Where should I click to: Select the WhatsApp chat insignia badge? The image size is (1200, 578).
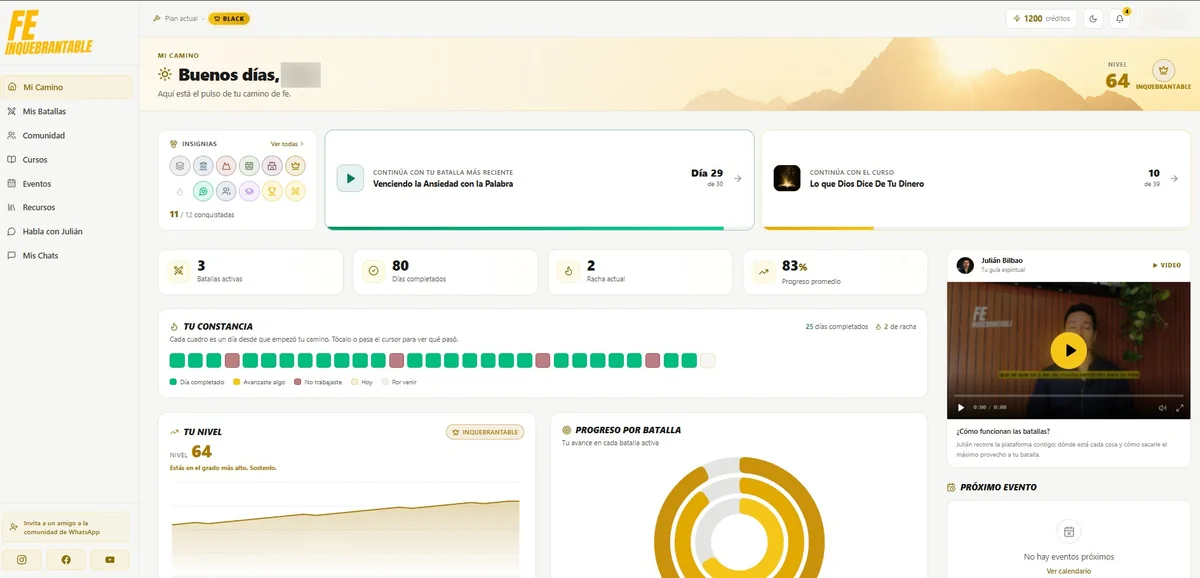[203, 191]
